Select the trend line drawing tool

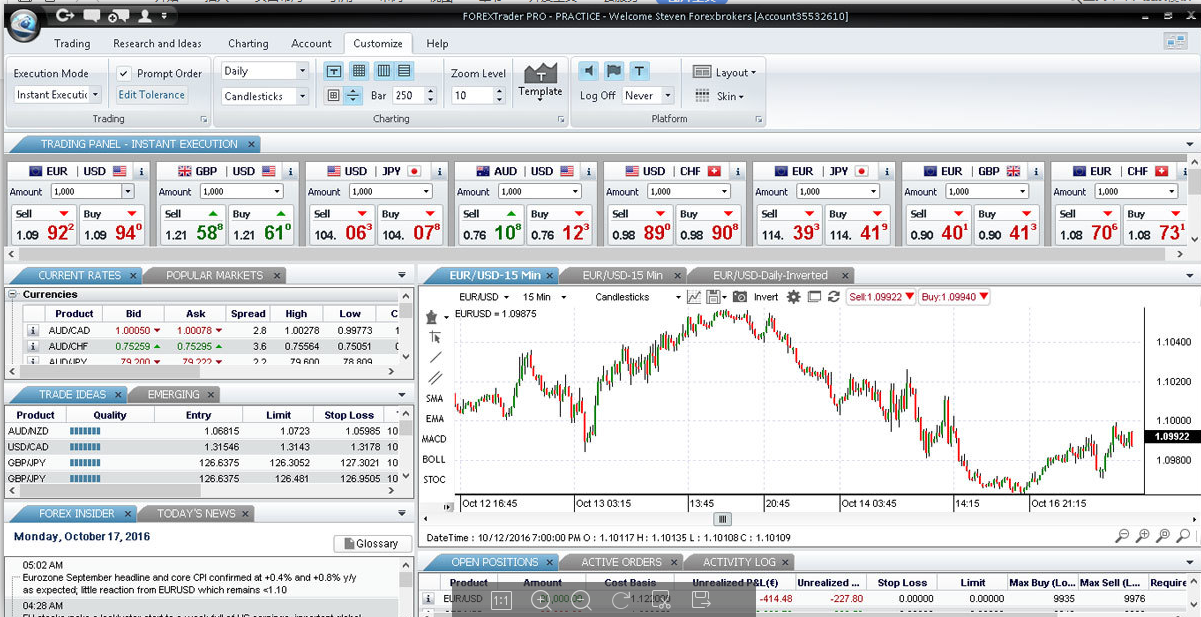point(435,358)
